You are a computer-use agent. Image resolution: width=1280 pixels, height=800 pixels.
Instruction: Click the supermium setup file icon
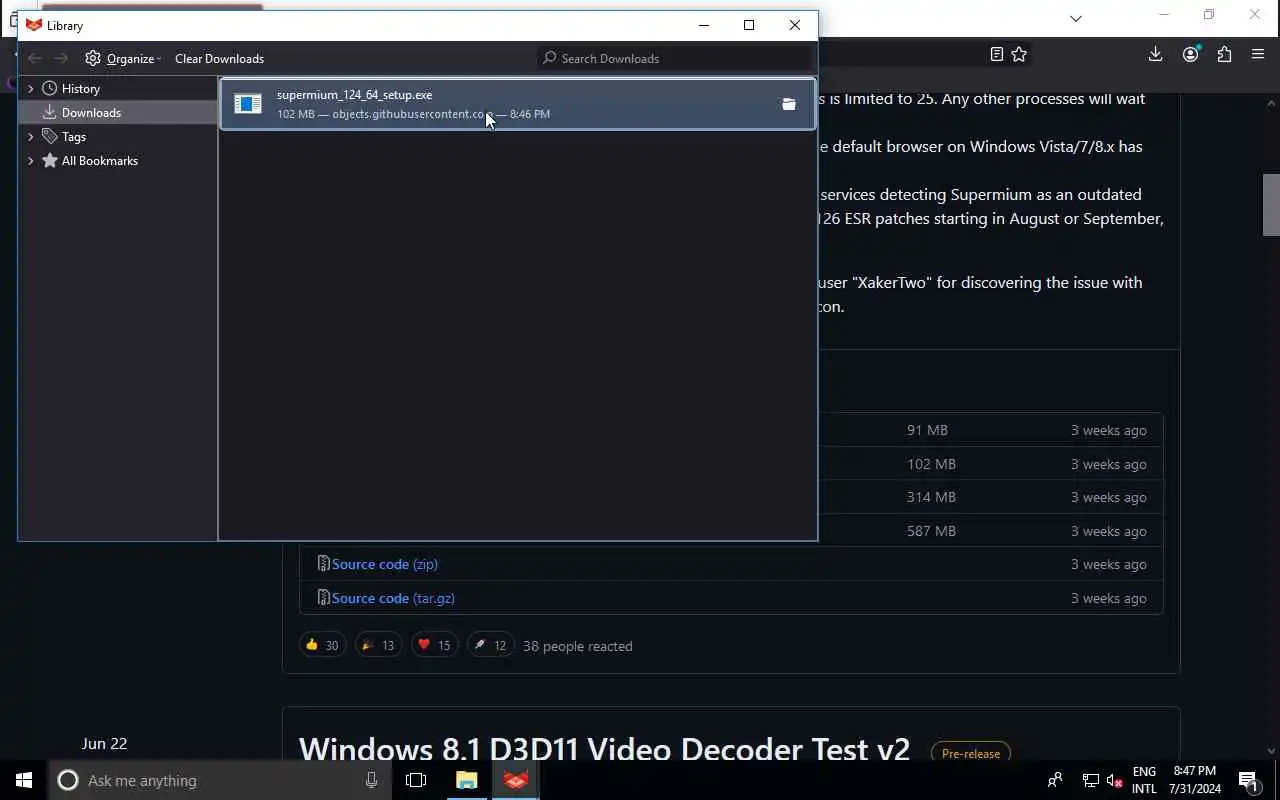coord(248,104)
